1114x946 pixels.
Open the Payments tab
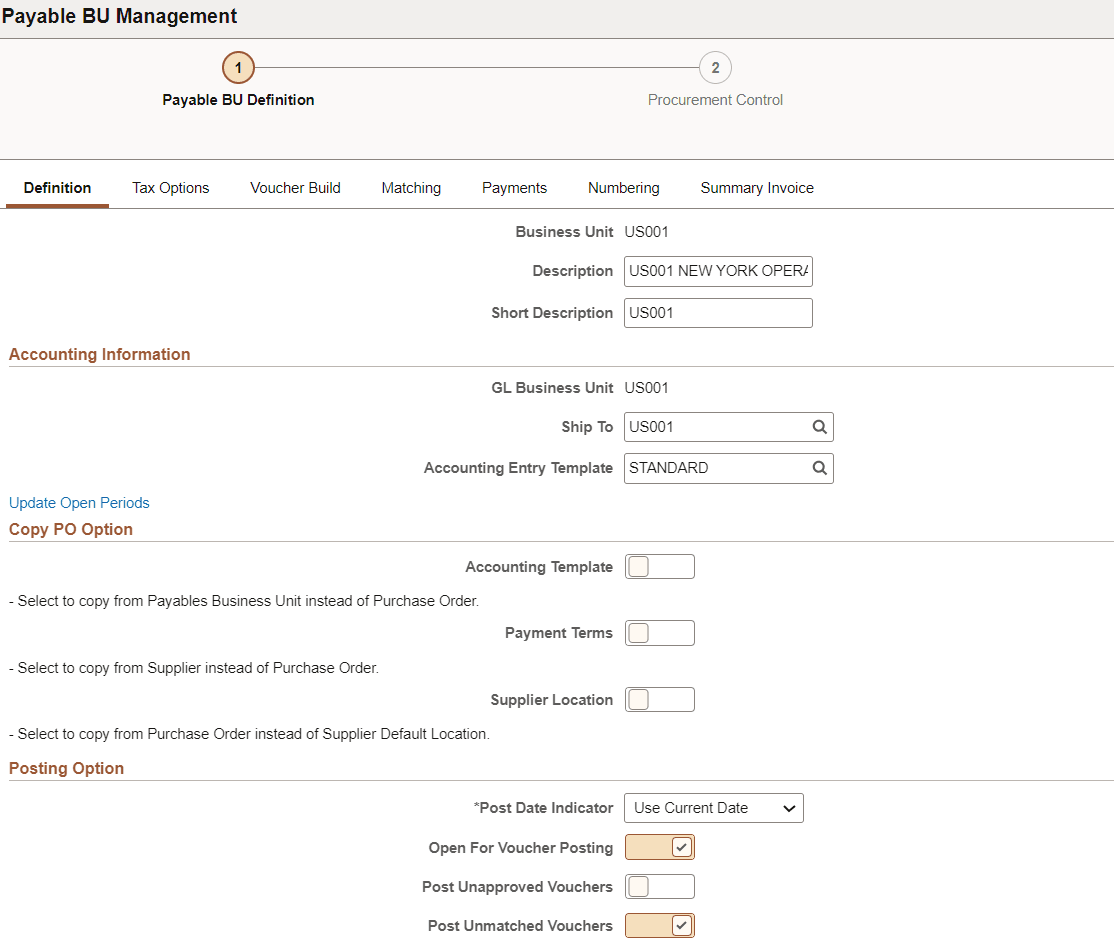514,188
